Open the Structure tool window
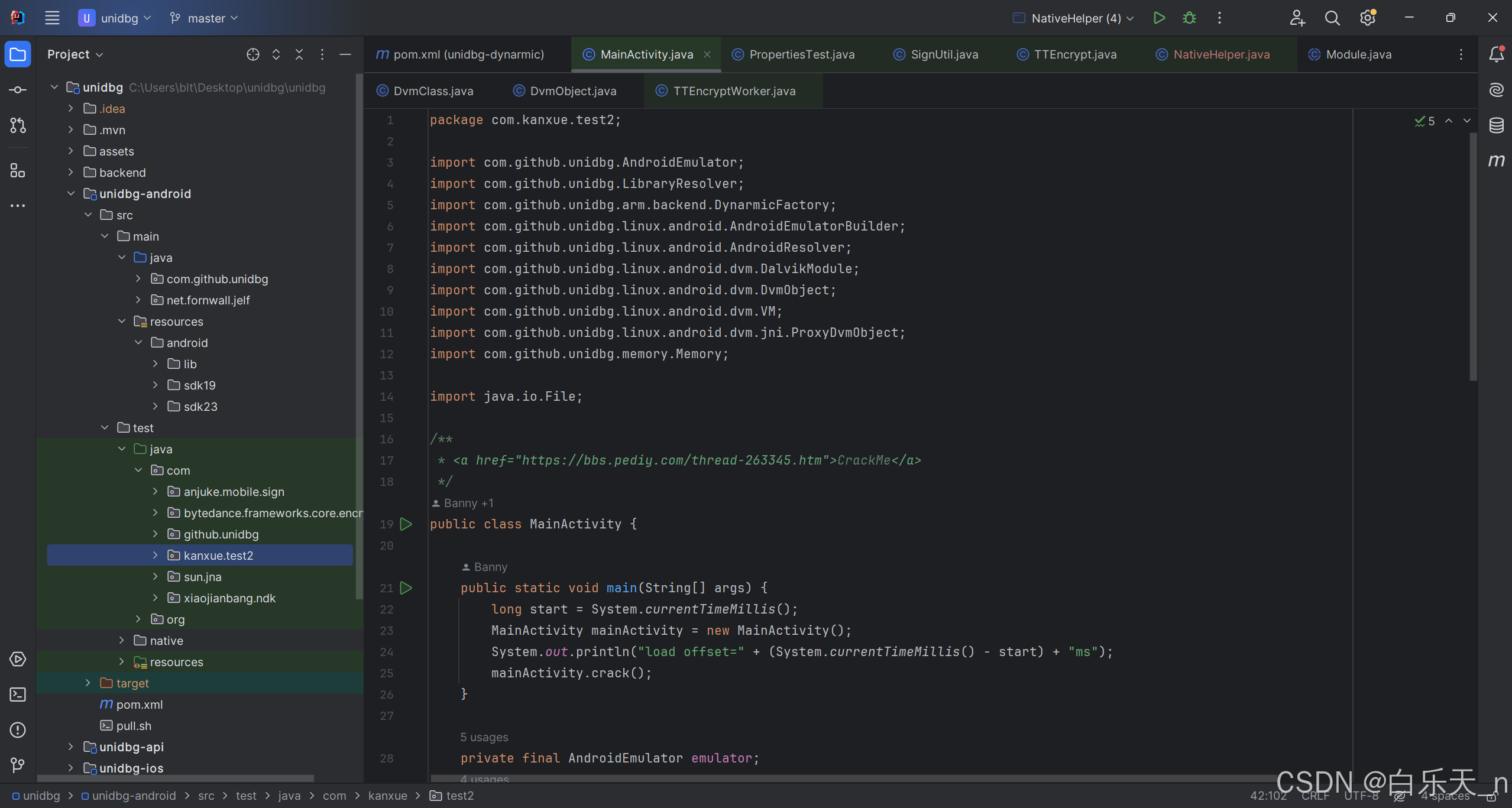This screenshot has width=1512, height=808. [18, 171]
